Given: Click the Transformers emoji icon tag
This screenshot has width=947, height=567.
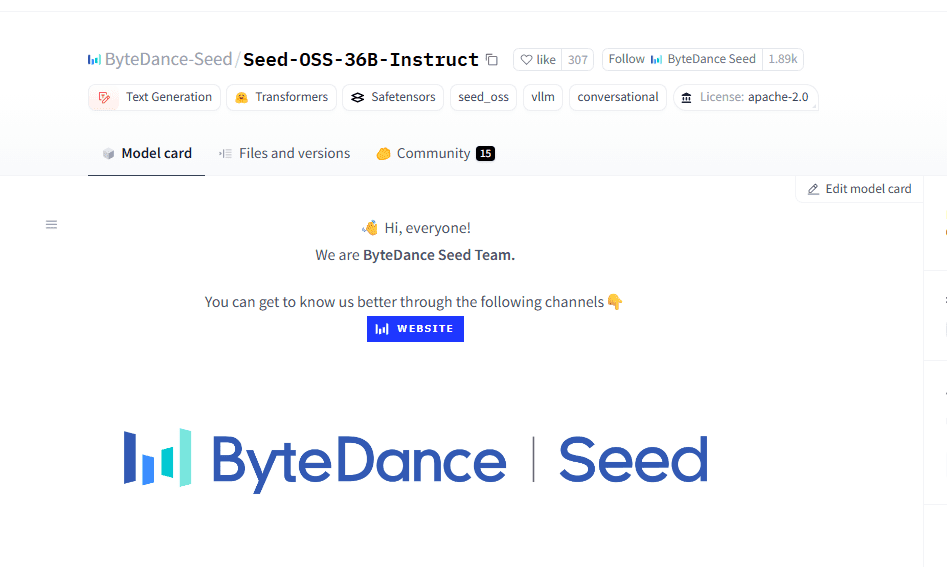Looking at the screenshot, I should click(x=241, y=98).
